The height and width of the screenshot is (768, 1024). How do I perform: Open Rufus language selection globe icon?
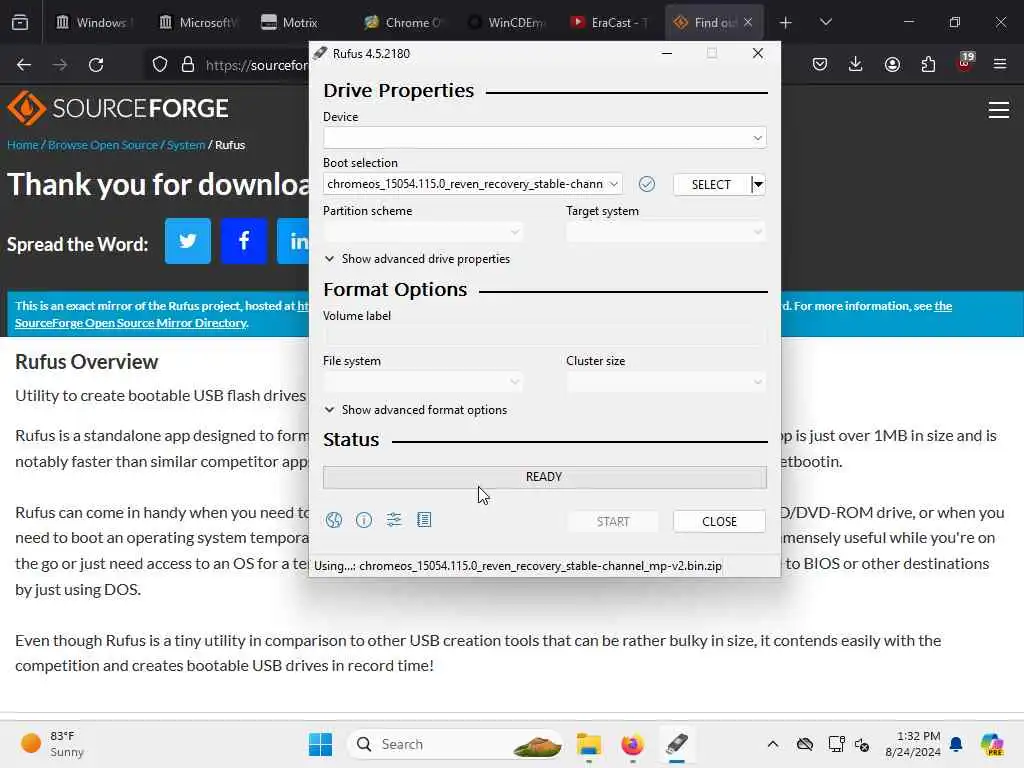coord(334,520)
